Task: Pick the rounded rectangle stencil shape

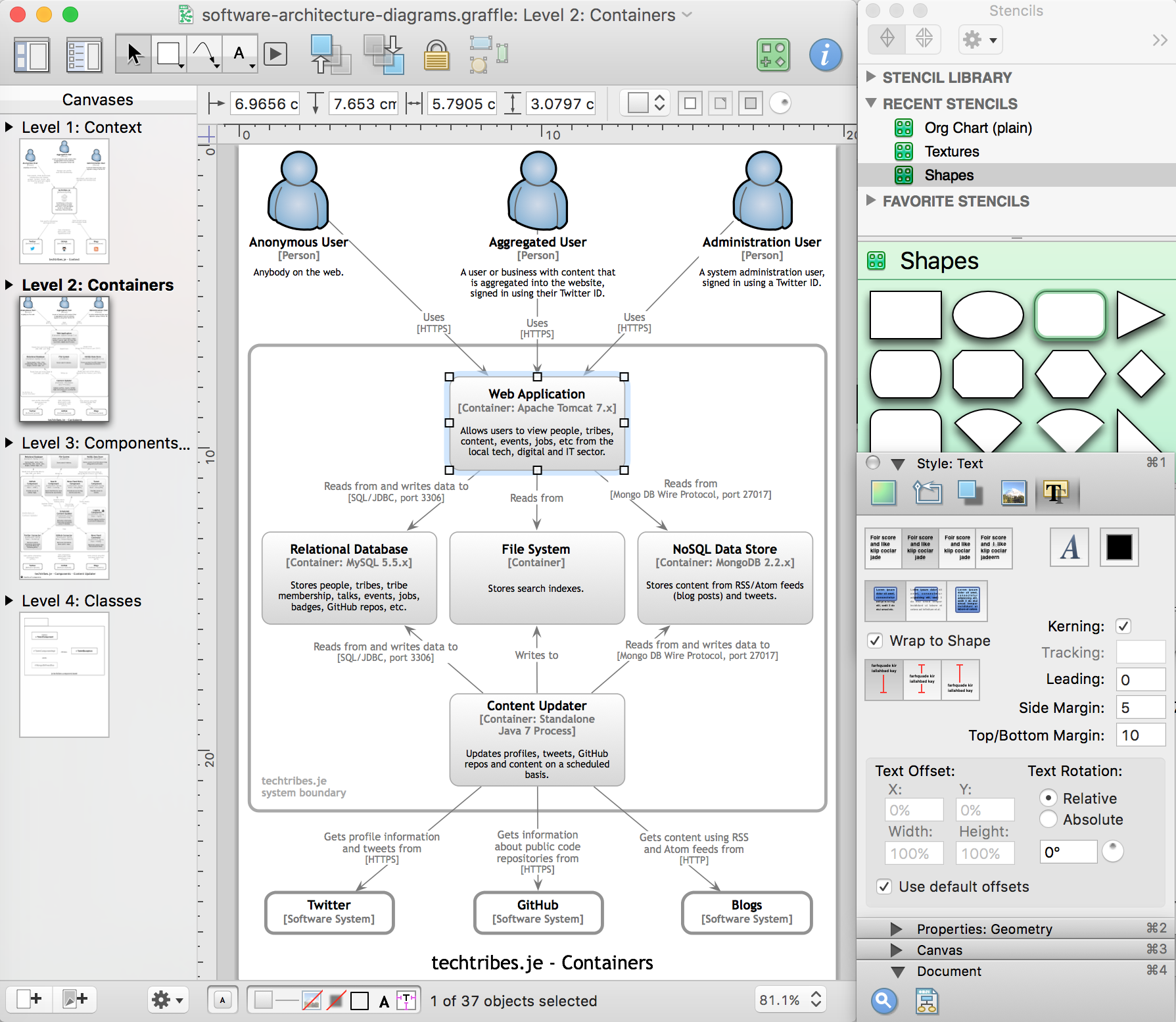Action: click(1070, 315)
